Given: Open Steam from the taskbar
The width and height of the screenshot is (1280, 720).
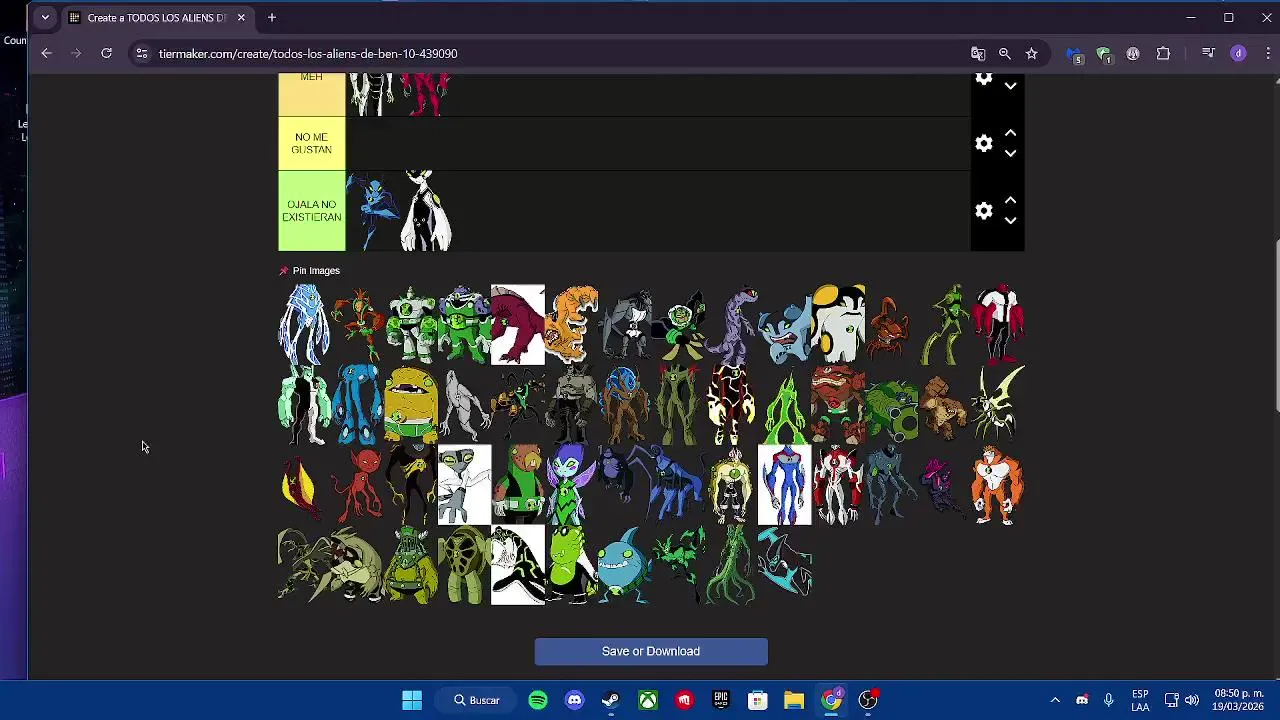Looking at the screenshot, I should (x=611, y=700).
